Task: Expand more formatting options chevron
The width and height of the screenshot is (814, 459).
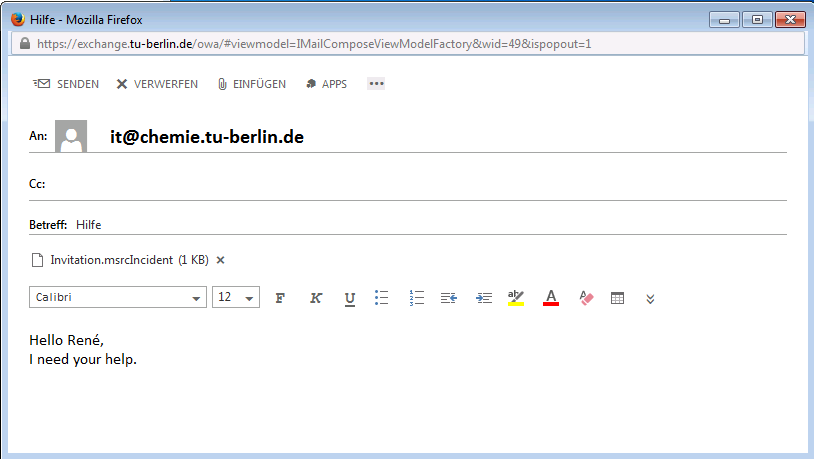Action: click(x=650, y=298)
